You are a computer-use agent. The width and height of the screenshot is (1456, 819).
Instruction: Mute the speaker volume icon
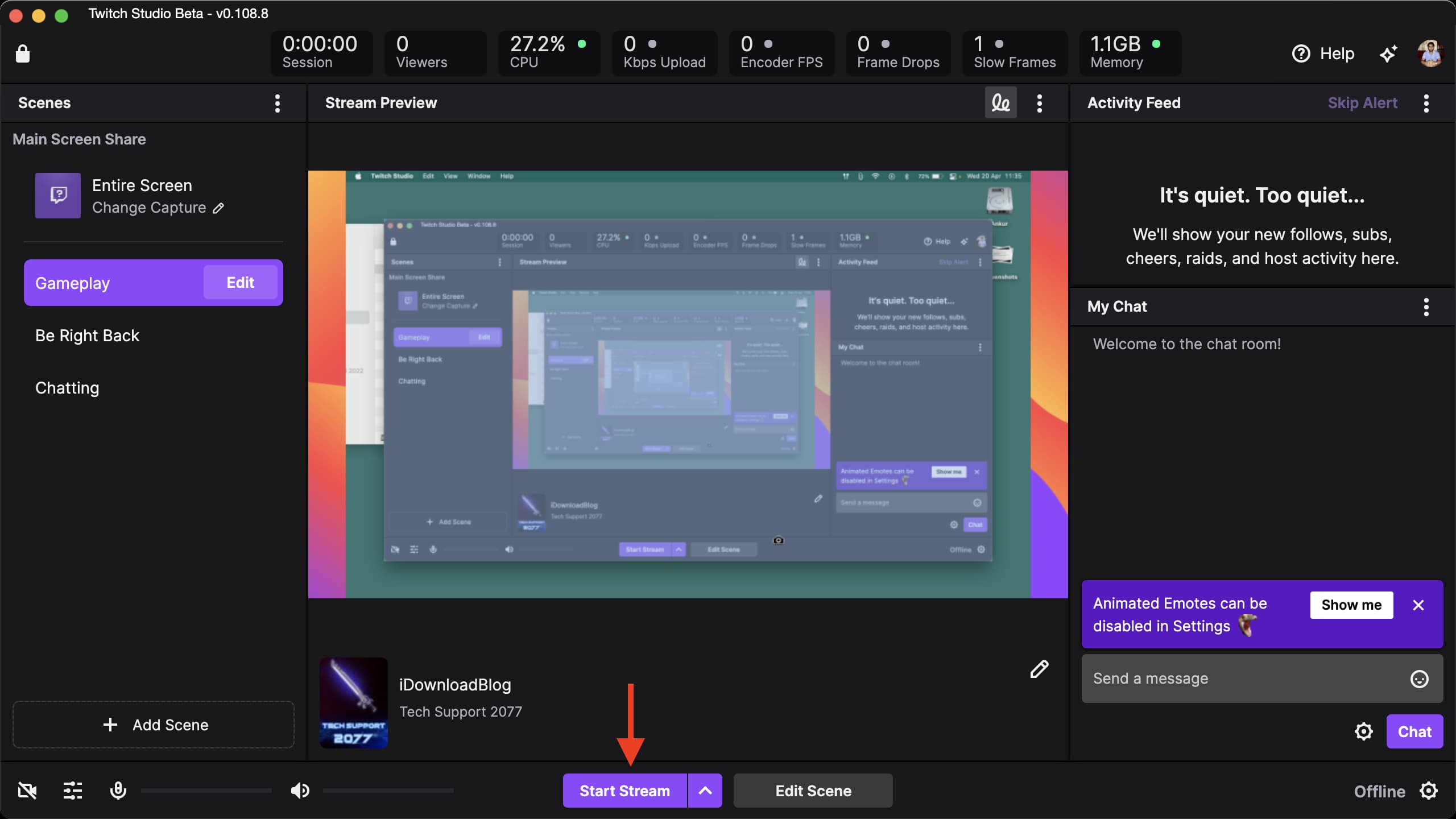(x=300, y=791)
